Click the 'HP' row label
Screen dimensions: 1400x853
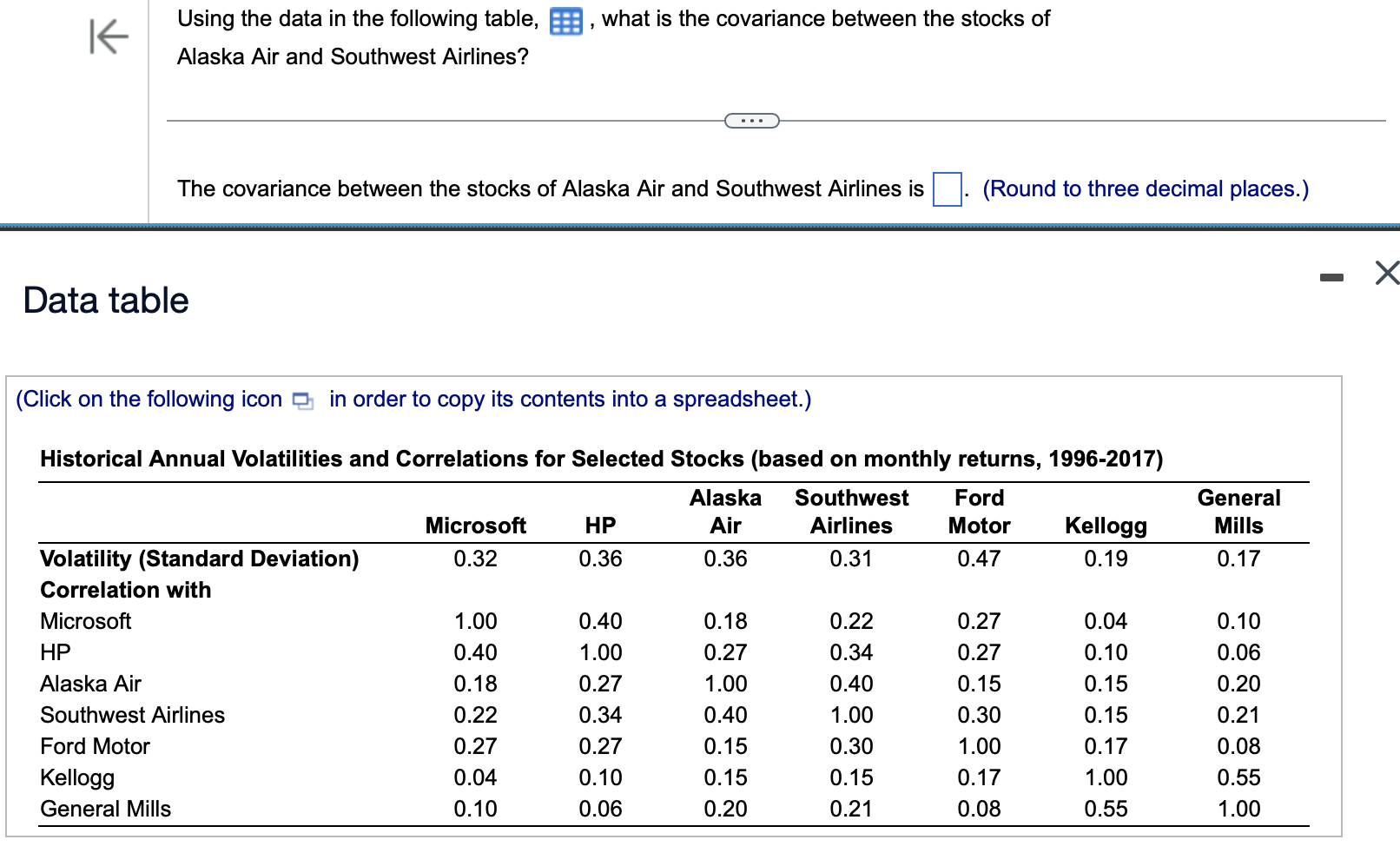click(56, 652)
